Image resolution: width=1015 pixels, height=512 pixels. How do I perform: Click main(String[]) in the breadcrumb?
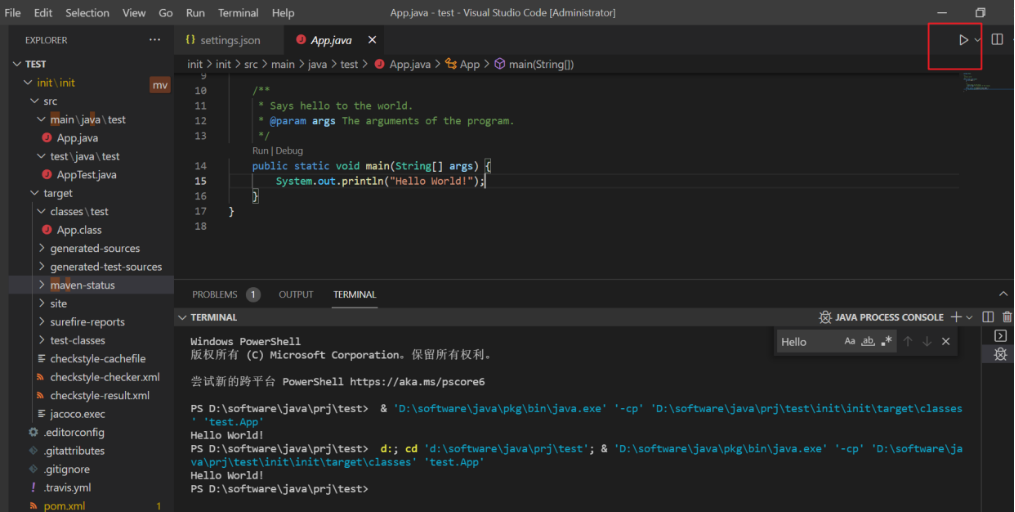pos(542,64)
